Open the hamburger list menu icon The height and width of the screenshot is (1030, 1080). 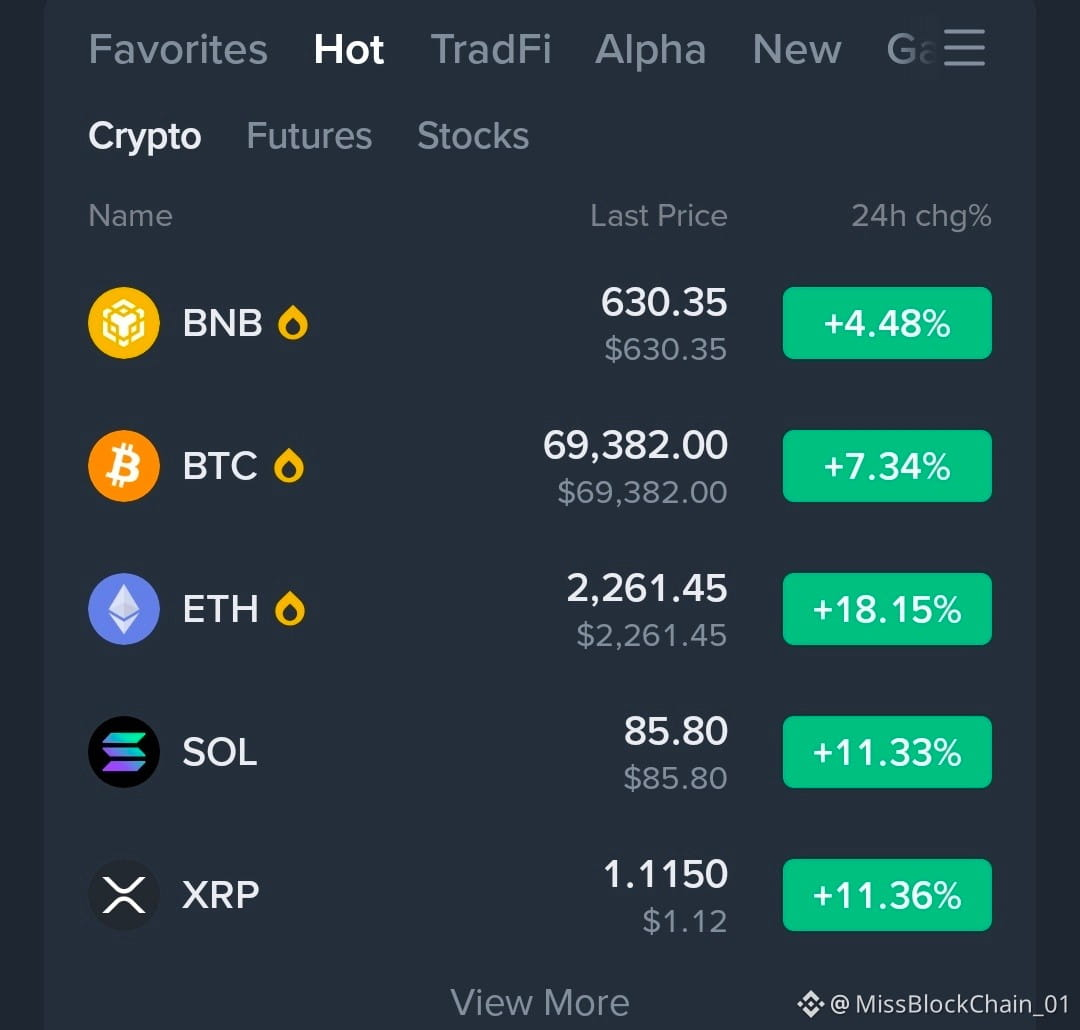tap(964, 48)
